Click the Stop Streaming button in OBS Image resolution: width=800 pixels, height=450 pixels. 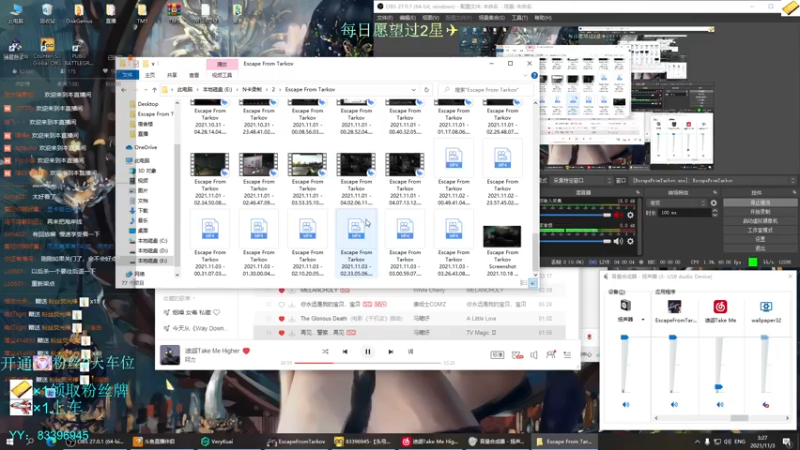coord(760,203)
